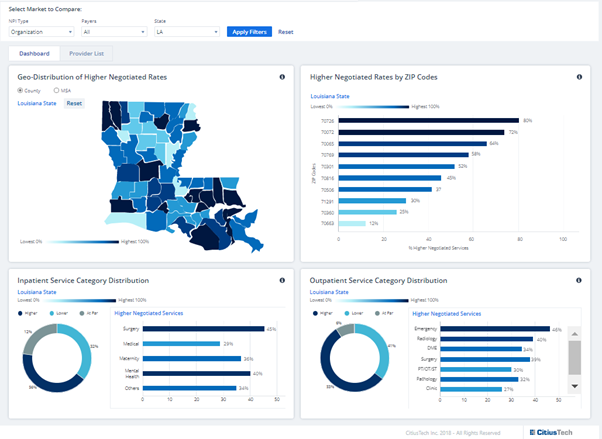Select the MSA radio button
602x439 pixels.
coord(56,90)
